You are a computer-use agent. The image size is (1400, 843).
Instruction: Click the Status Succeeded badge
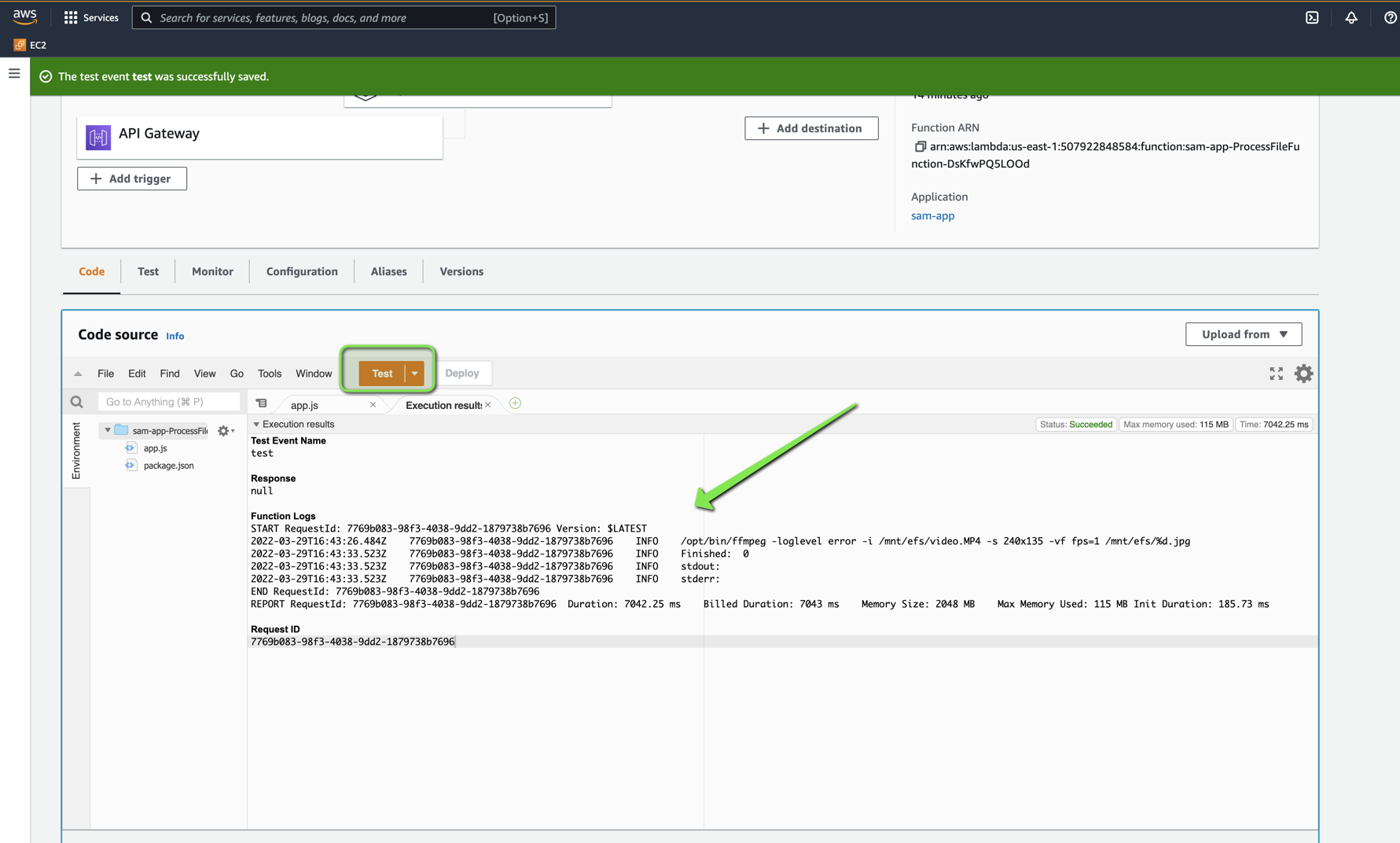tap(1075, 425)
